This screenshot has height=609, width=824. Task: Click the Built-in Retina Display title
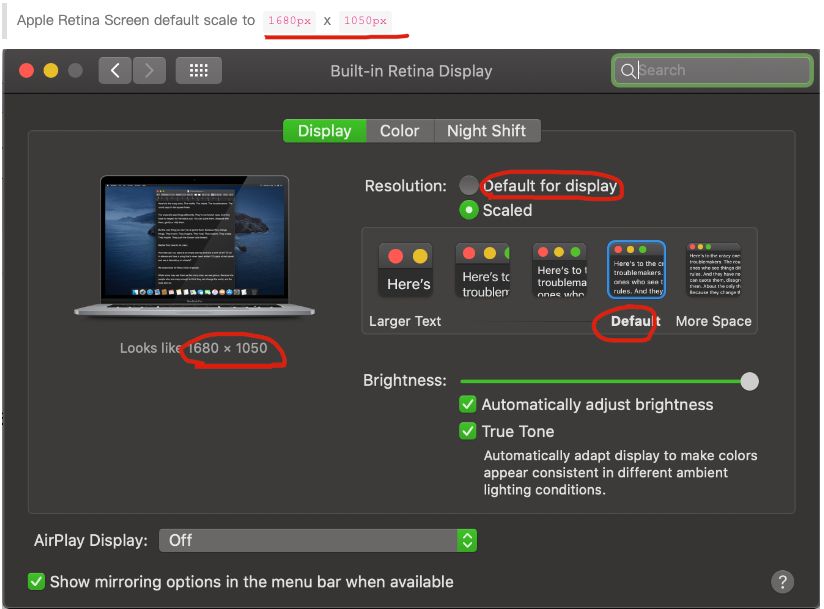click(411, 71)
